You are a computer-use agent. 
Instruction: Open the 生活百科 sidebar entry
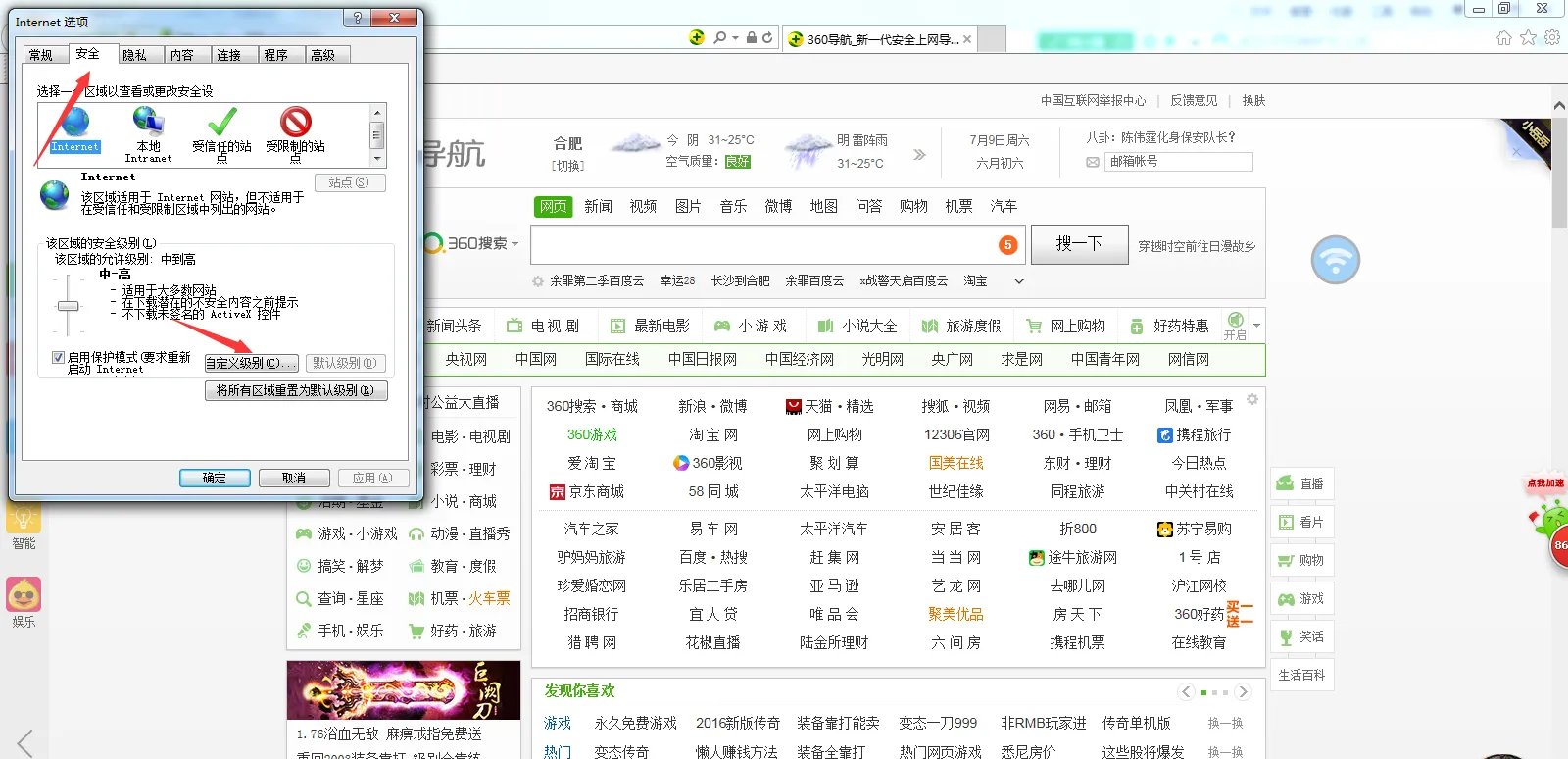[1302, 675]
